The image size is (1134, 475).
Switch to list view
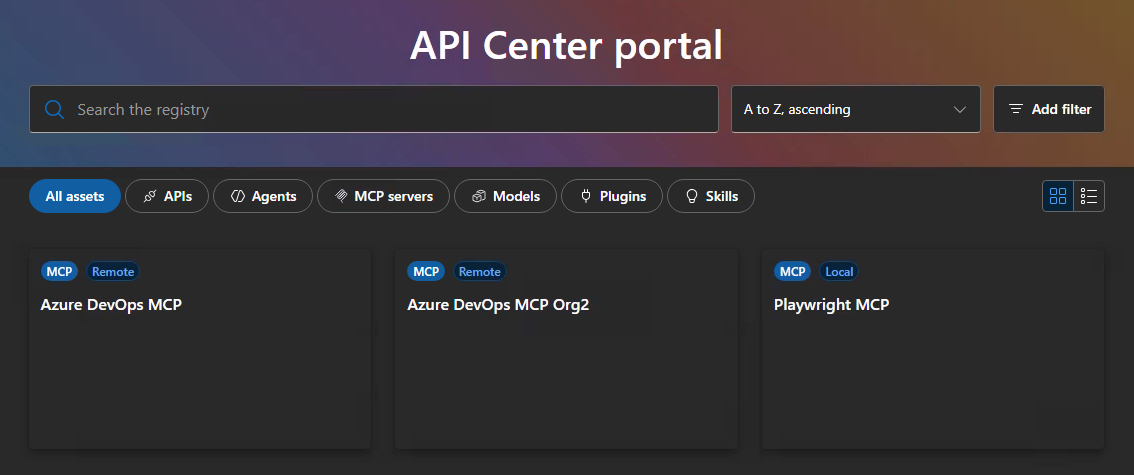1089,196
